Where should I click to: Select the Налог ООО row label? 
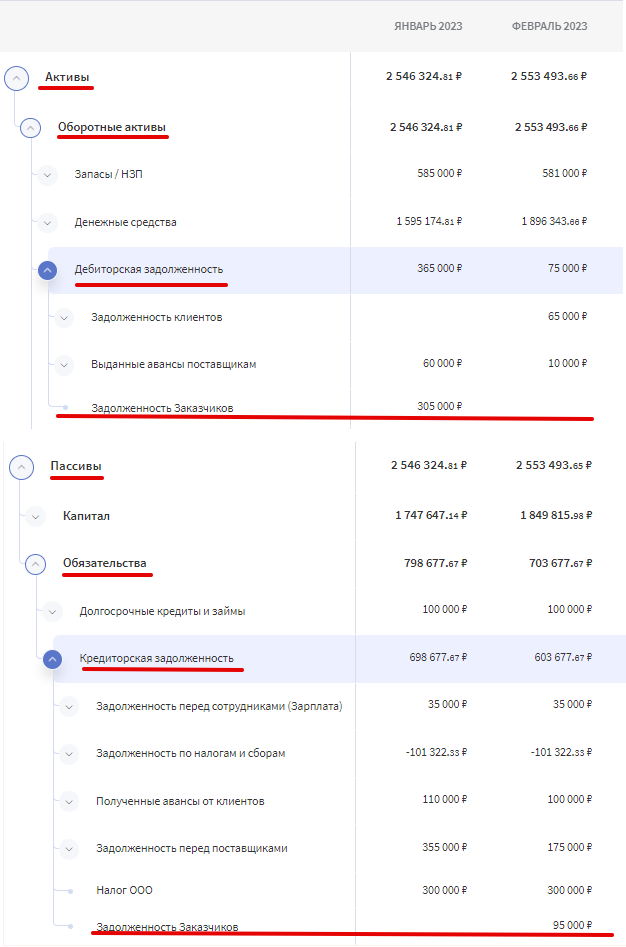pos(124,890)
